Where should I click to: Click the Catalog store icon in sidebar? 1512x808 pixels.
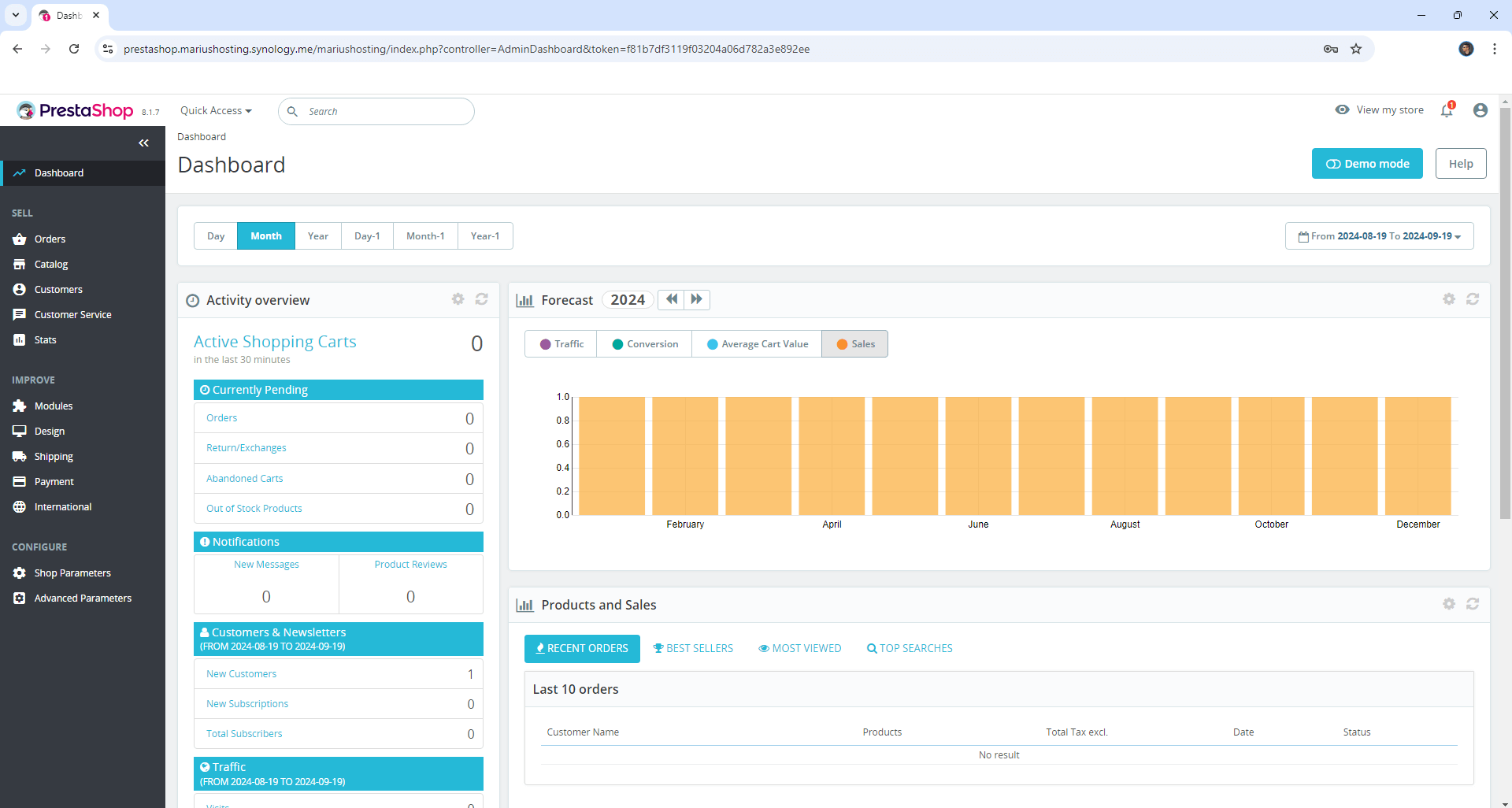[20, 264]
